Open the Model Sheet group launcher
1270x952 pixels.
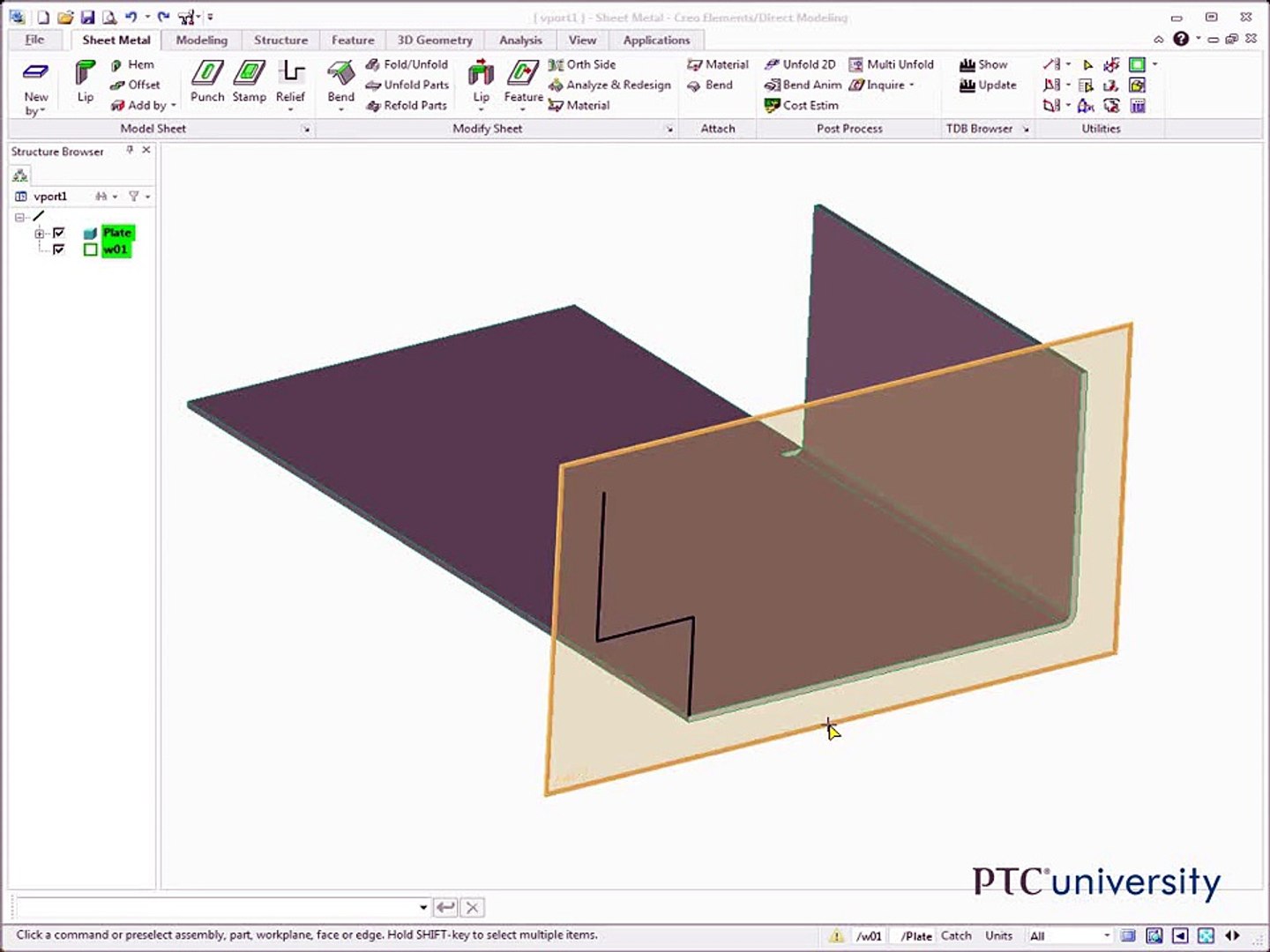pyautogui.click(x=306, y=129)
